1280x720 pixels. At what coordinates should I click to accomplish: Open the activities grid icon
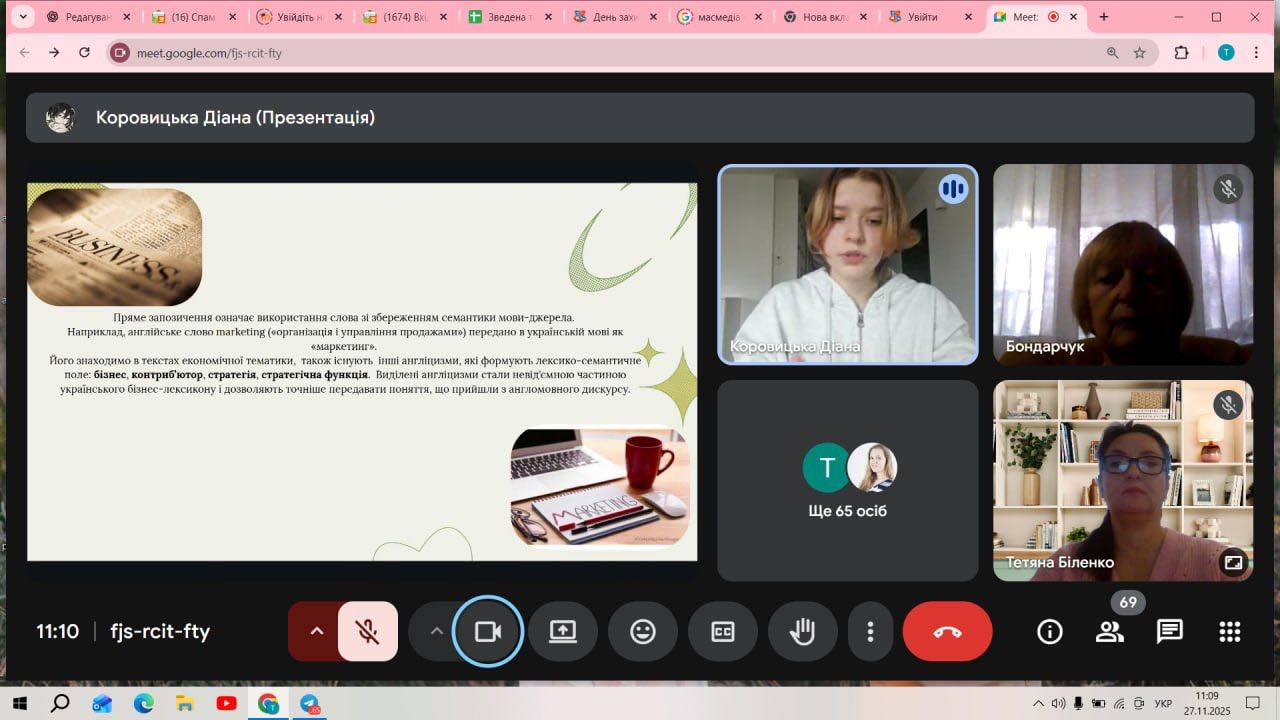coord(1229,631)
